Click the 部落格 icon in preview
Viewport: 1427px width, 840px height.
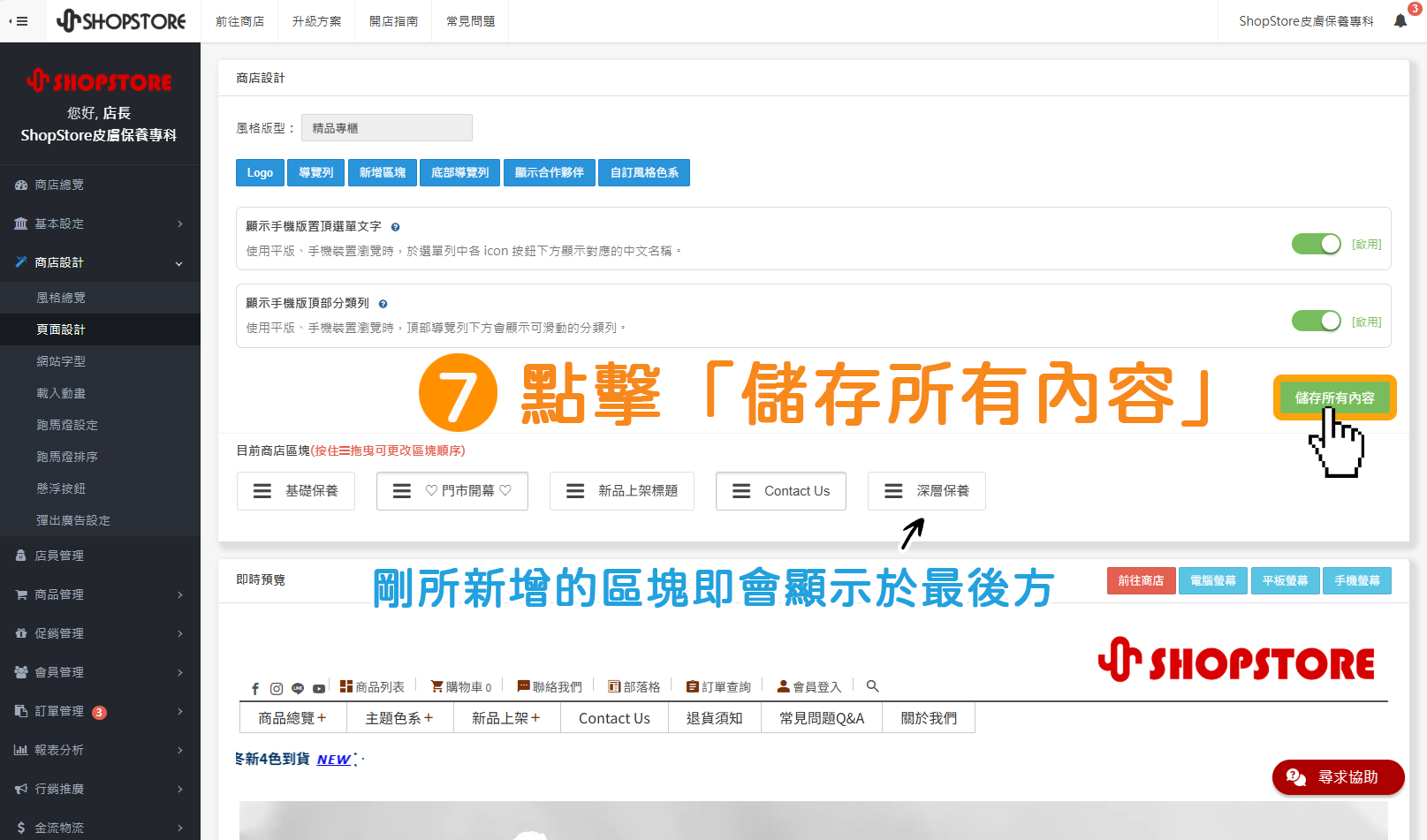(614, 686)
